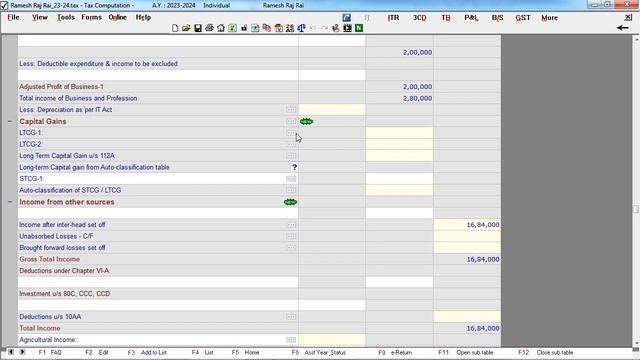
Task: Click the F9 e-Return shortcut
Action: [395, 352]
